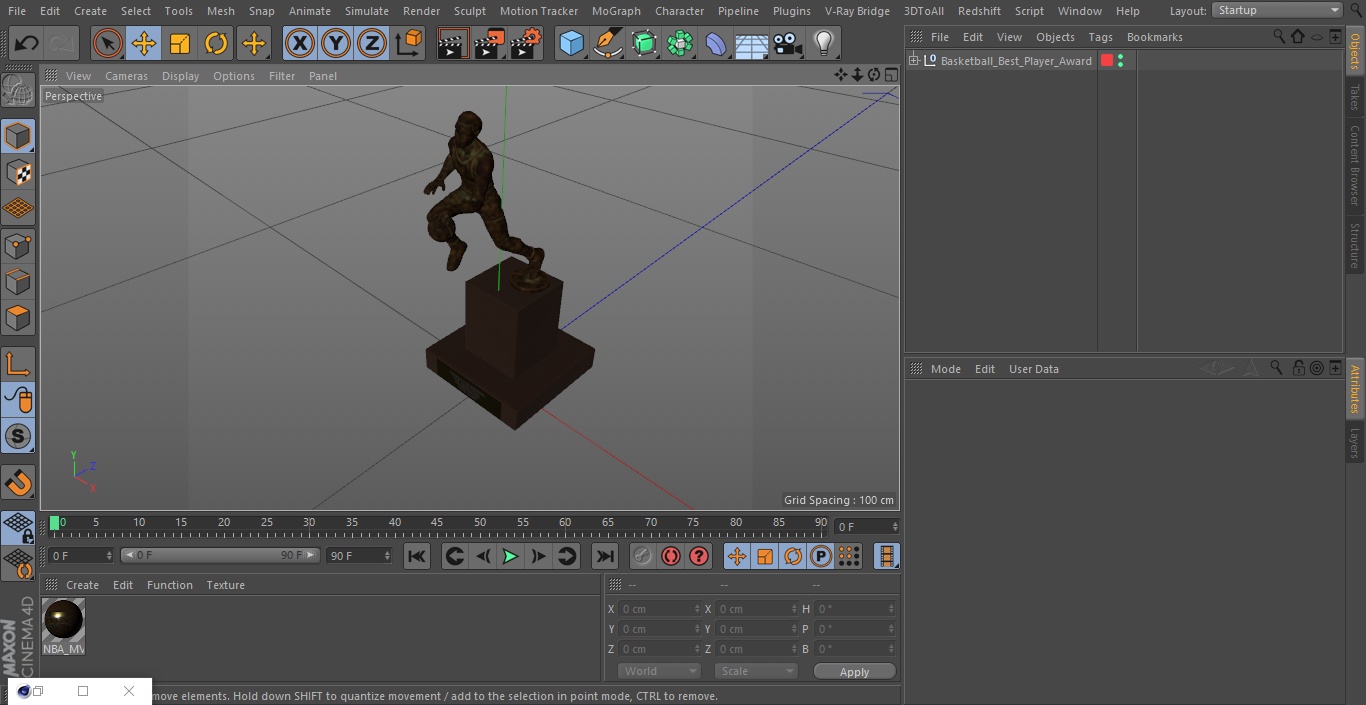Open the World coordinate dropdown
This screenshot has height=705, width=1366.
coord(659,671)
